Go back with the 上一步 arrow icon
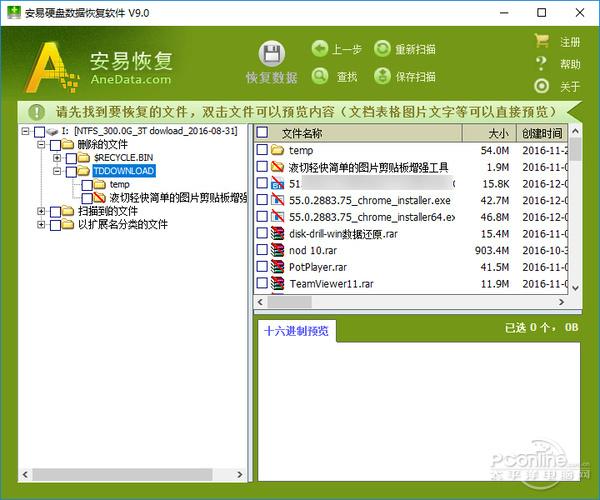 pos(320,49)
